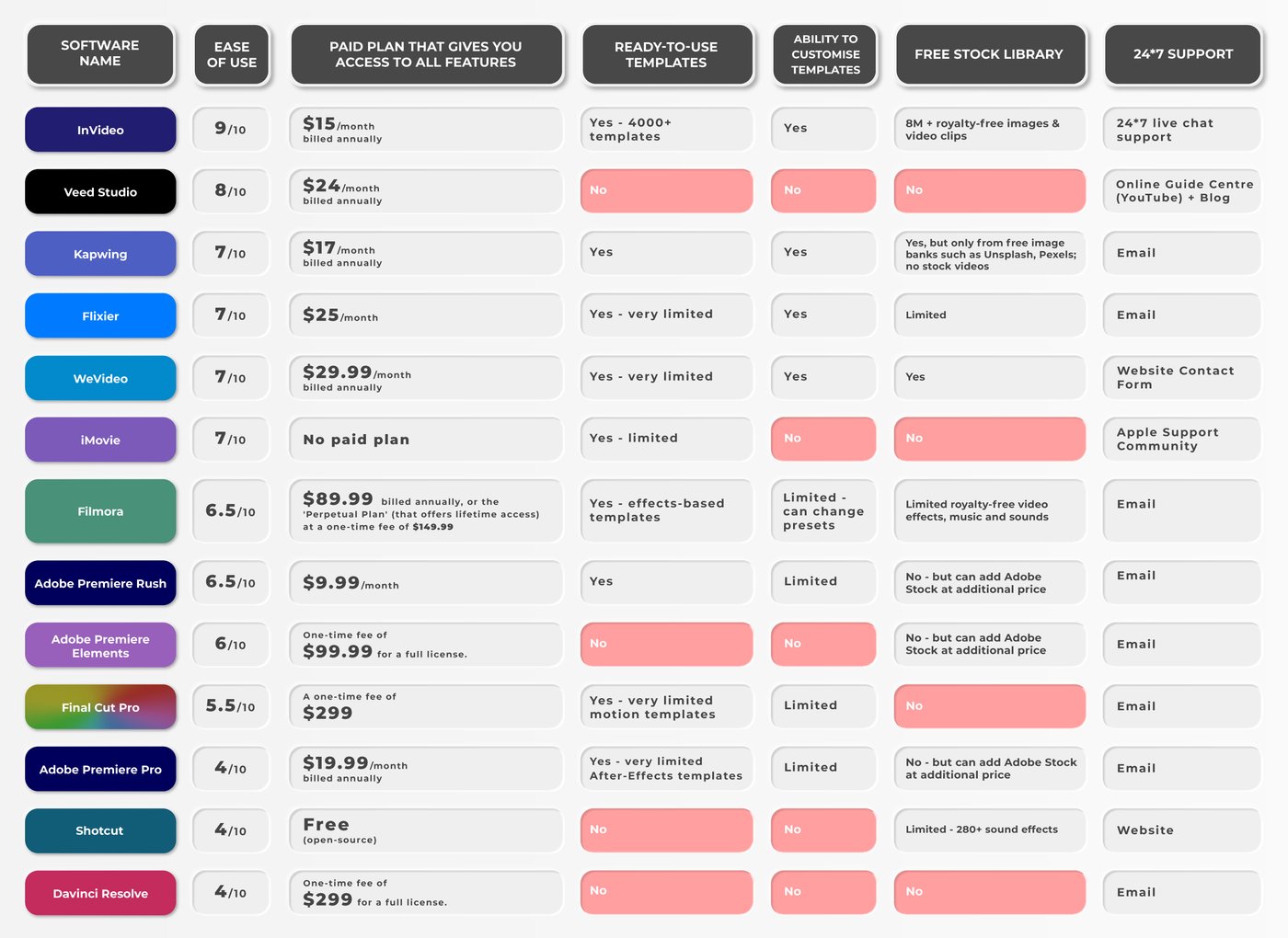Select the Flixier software button
Image resolution: width=1288 pixels, height=938 pixels.
100,315
